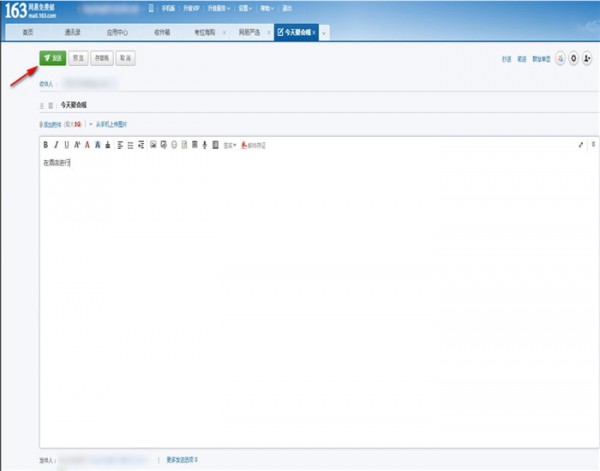
Task: Open the current compose tab 今天聚会啦
Action: tap(294, 33)
